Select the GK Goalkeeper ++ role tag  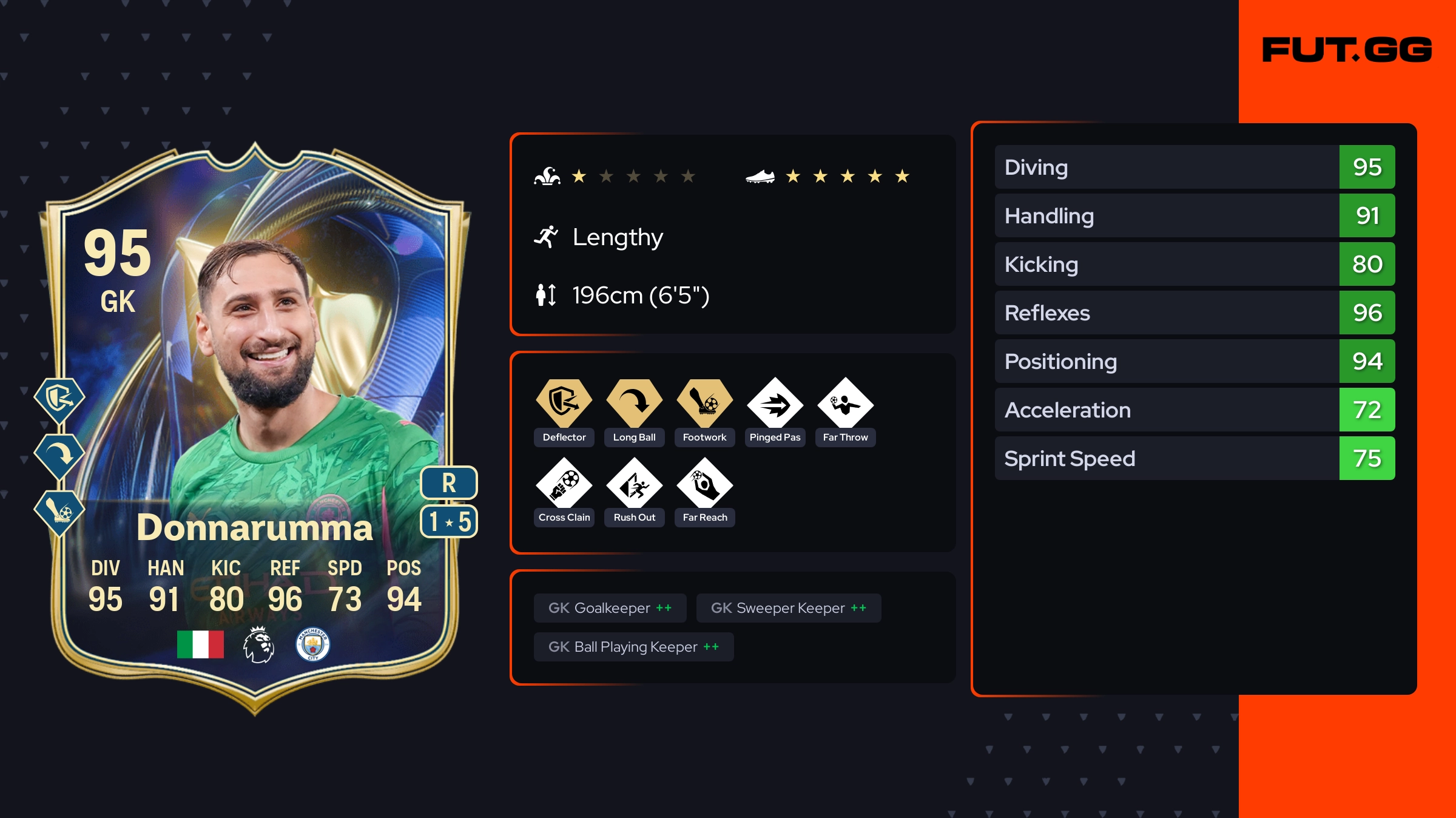click(x=610, y=608)
